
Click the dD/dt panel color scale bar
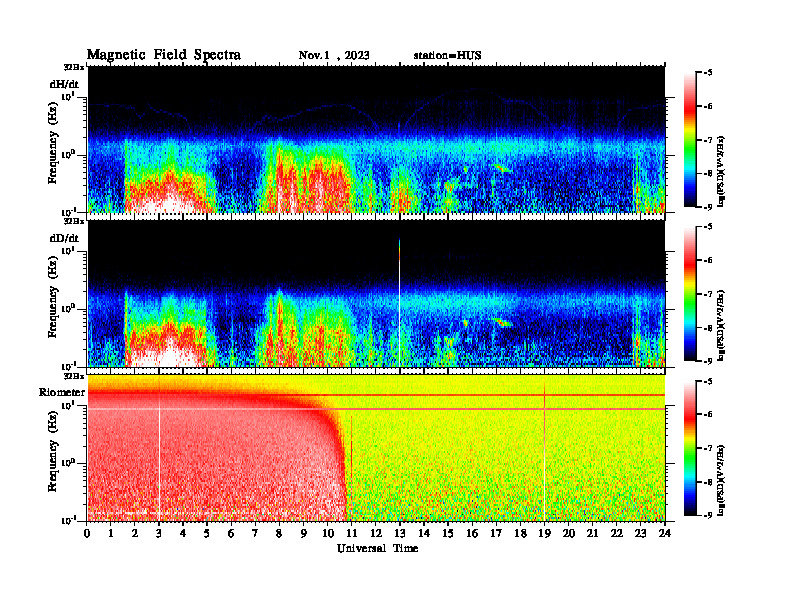coord(690,293)
